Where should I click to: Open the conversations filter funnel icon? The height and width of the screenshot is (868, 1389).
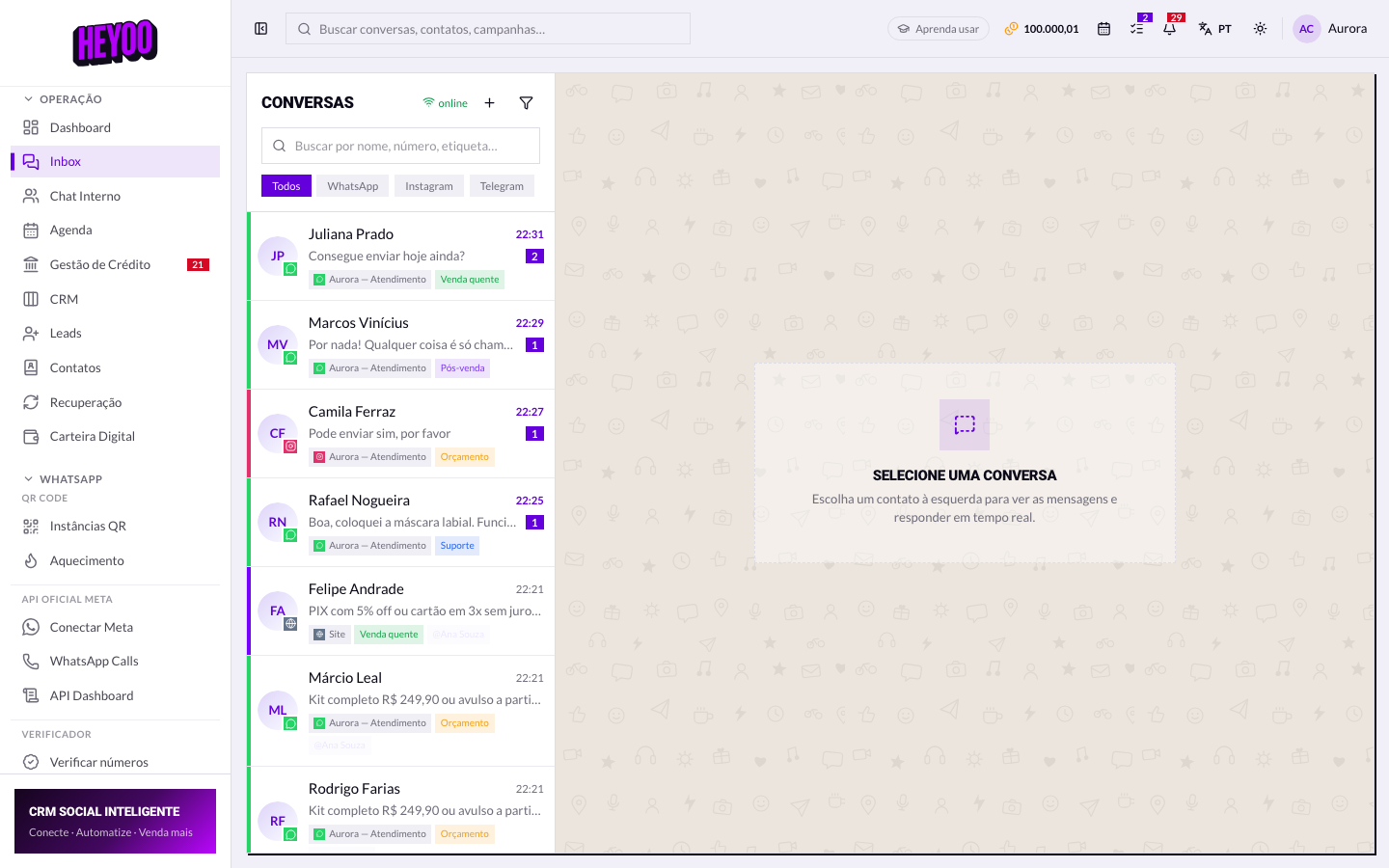pyautogui.click(x=526, y=103)
